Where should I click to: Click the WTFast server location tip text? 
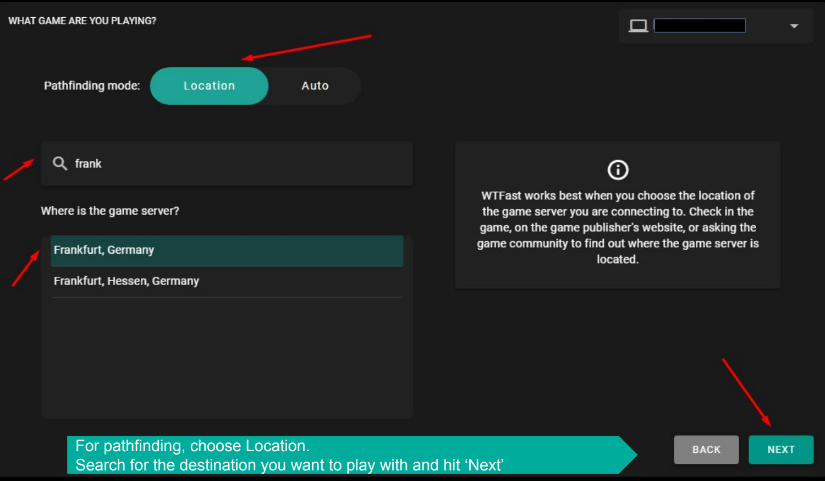tap(618, 227)
